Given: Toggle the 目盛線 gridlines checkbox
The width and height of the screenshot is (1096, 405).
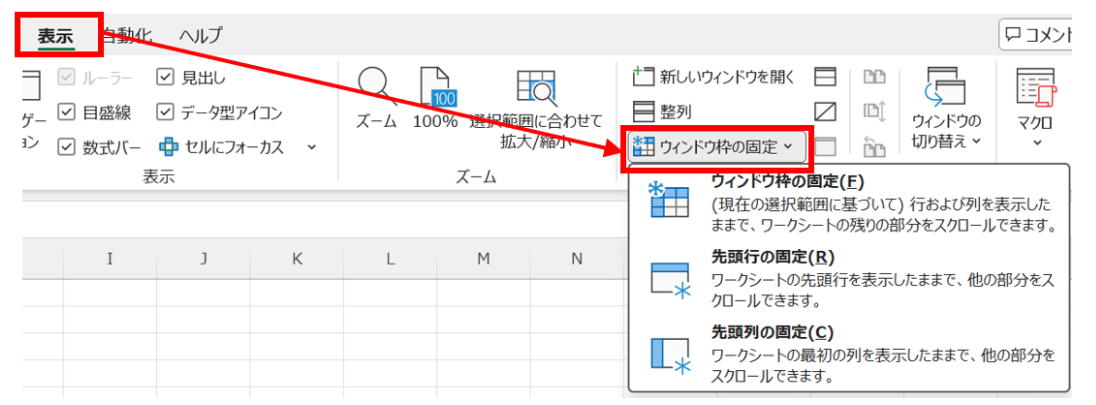Looking at the screenshot, I should click(67, 113).
